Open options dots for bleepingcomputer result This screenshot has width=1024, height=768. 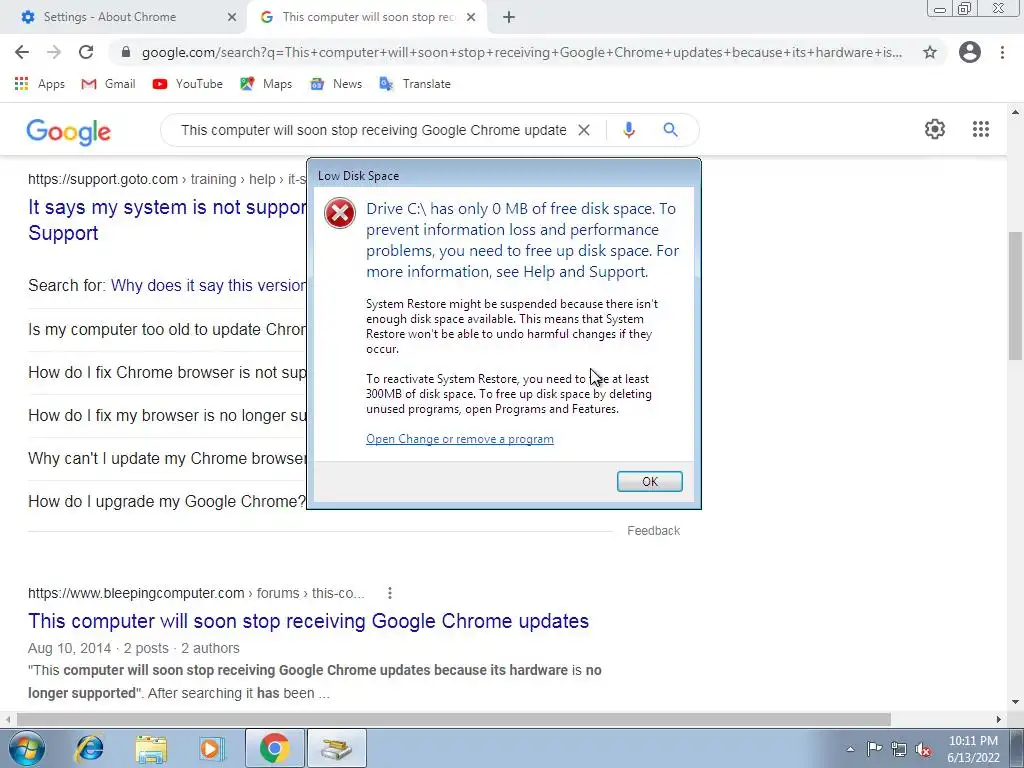pos(390,593)
